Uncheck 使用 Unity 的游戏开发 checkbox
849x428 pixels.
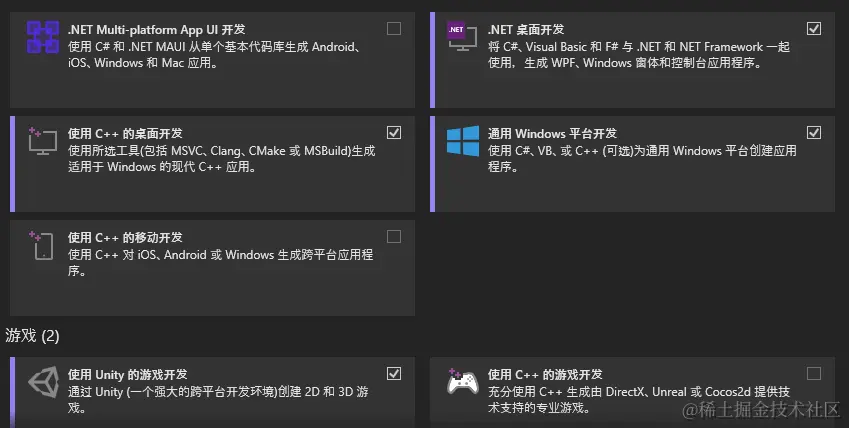pos(394,373)
